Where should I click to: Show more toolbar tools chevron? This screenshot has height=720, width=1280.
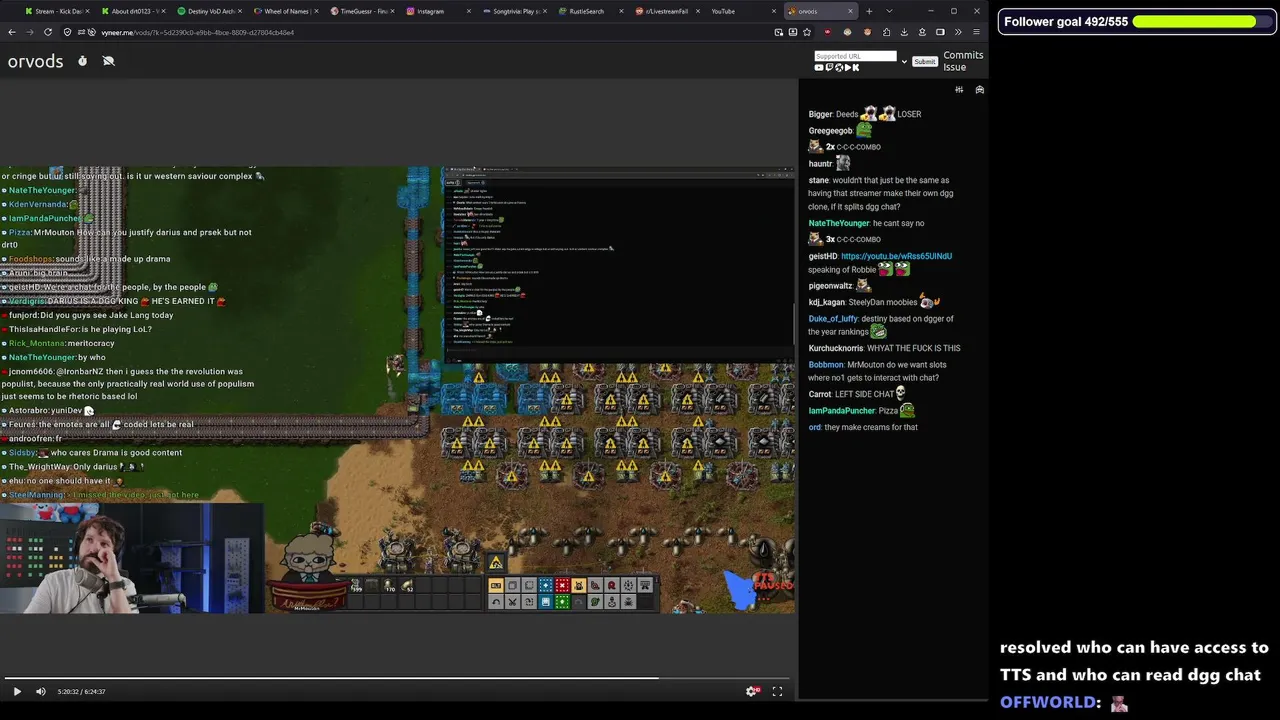pos(958,32)
